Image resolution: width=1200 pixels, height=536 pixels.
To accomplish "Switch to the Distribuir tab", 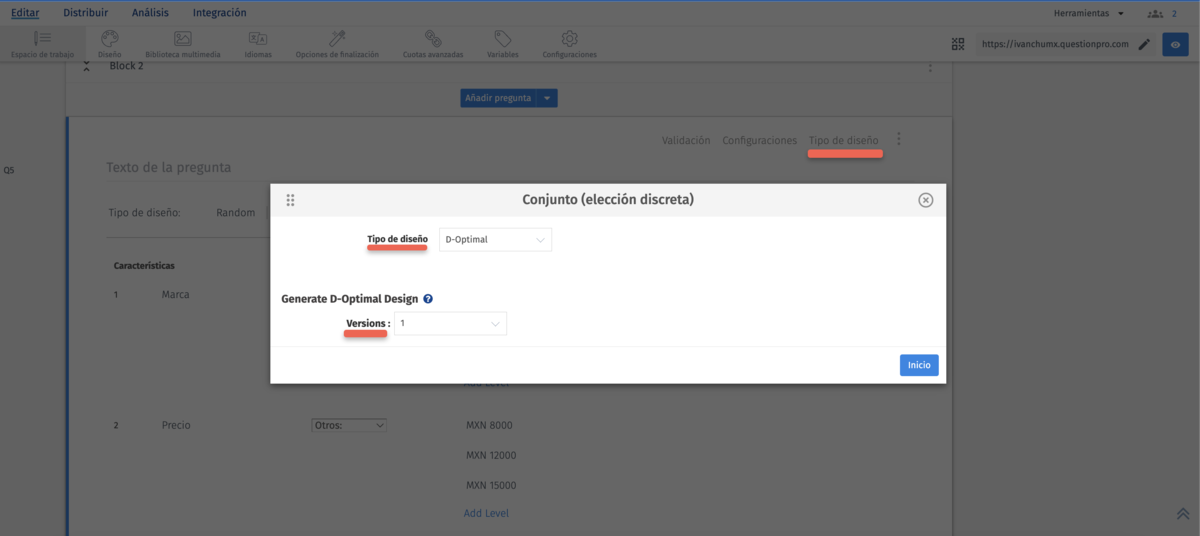I will click(x=85, y=13).
